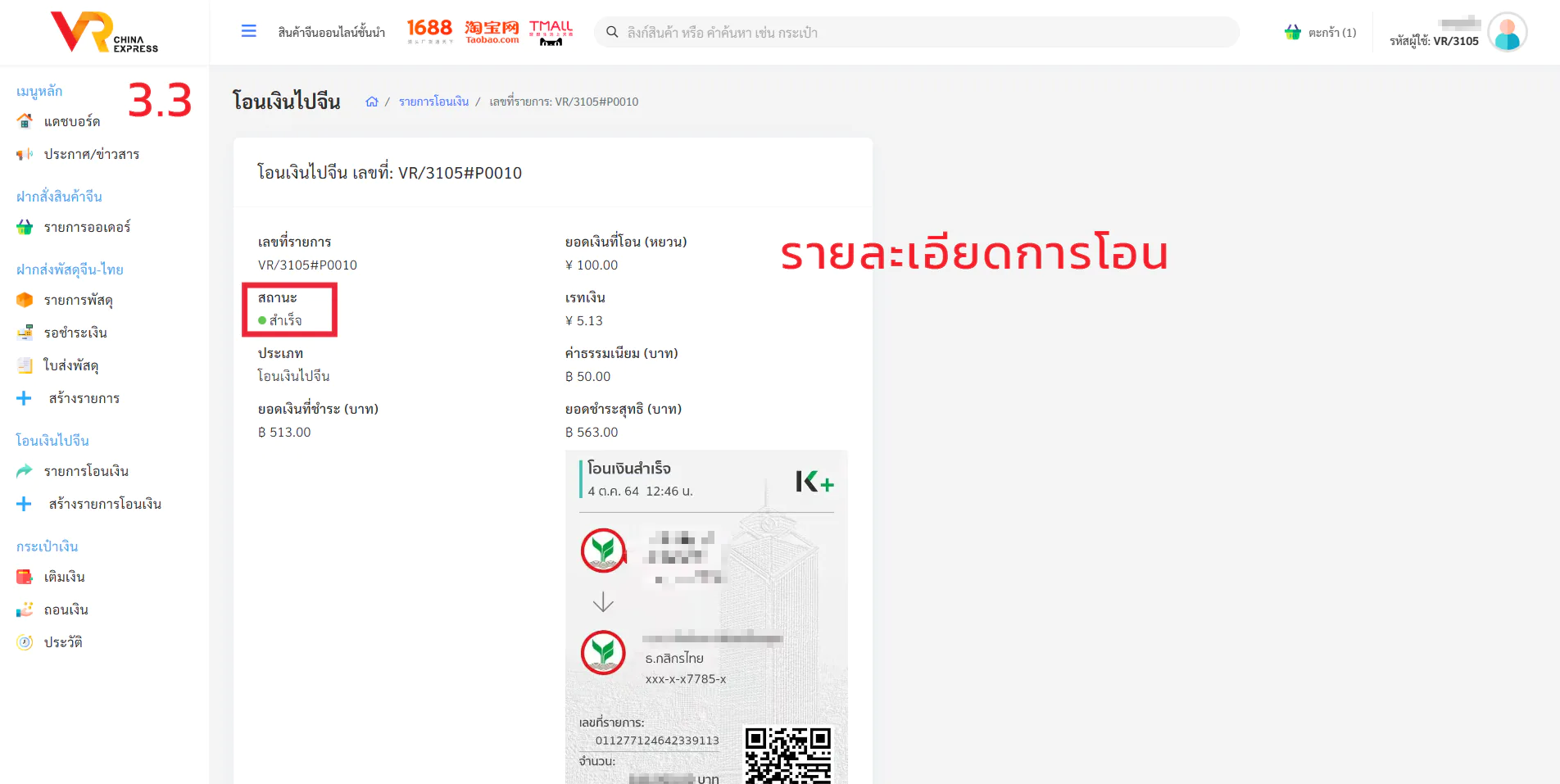
Task: Open รอชำระเงิน sidebar item
Action: pos(75,333)
